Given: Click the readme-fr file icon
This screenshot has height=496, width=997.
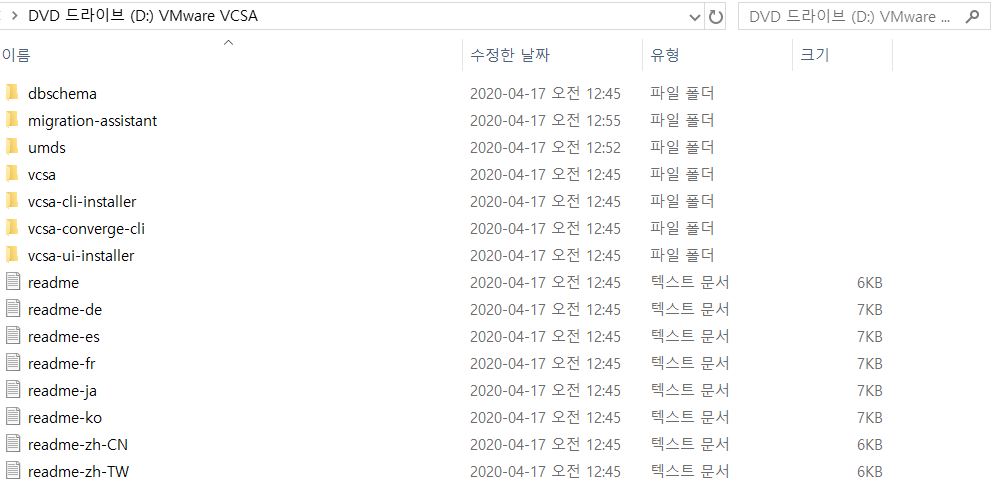Looking at the screenshot, I should (x=13, y=364).
